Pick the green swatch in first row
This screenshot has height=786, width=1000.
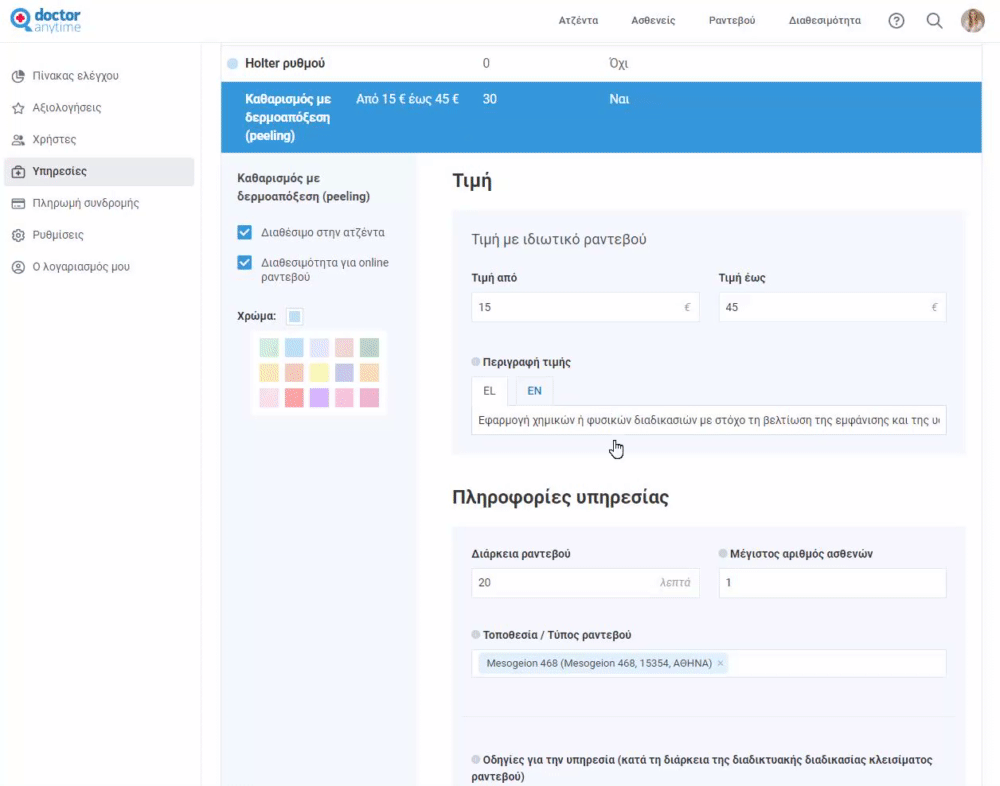(269, 348)
